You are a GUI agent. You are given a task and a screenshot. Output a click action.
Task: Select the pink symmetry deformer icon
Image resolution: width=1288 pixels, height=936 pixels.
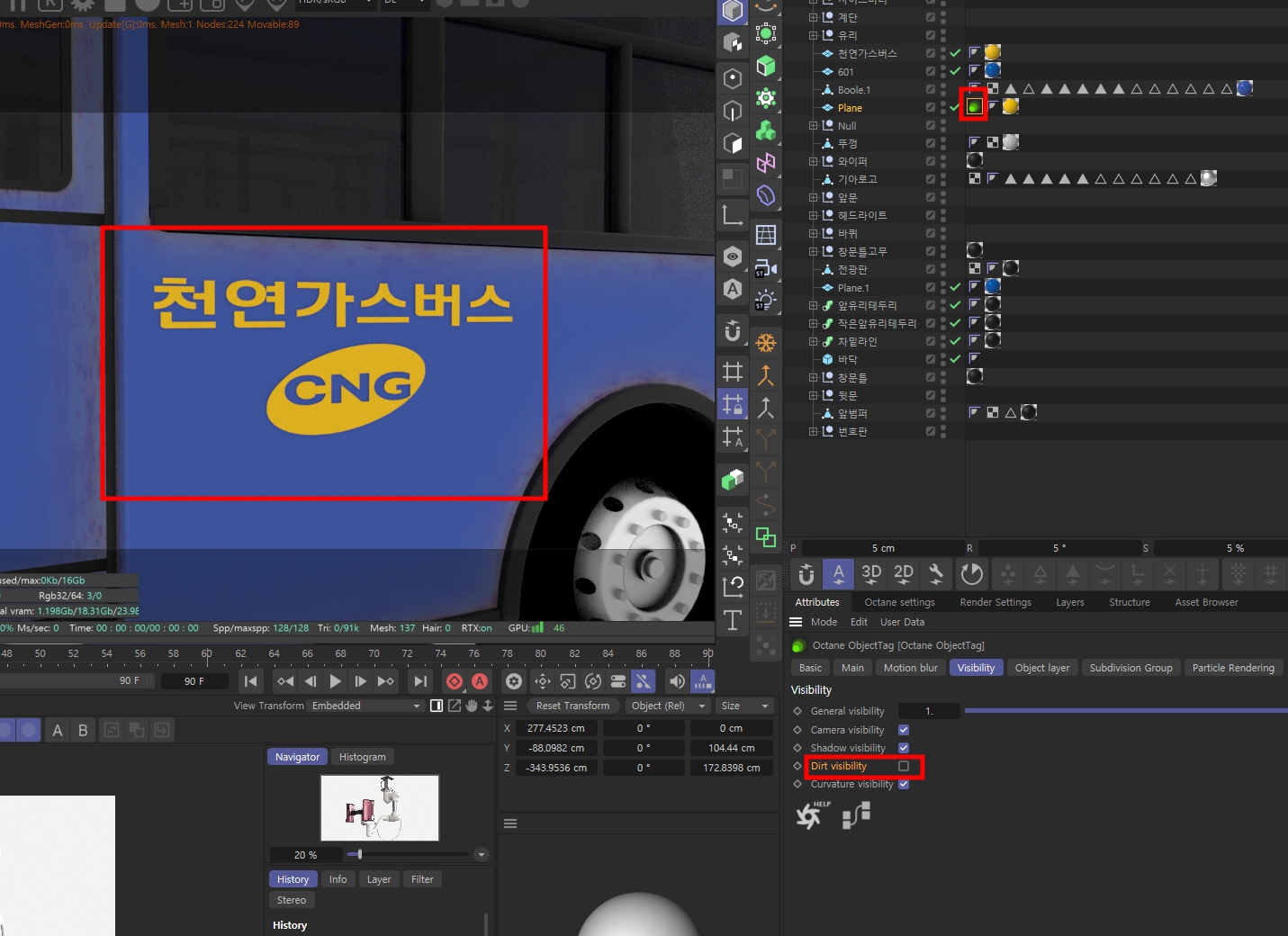766,163
